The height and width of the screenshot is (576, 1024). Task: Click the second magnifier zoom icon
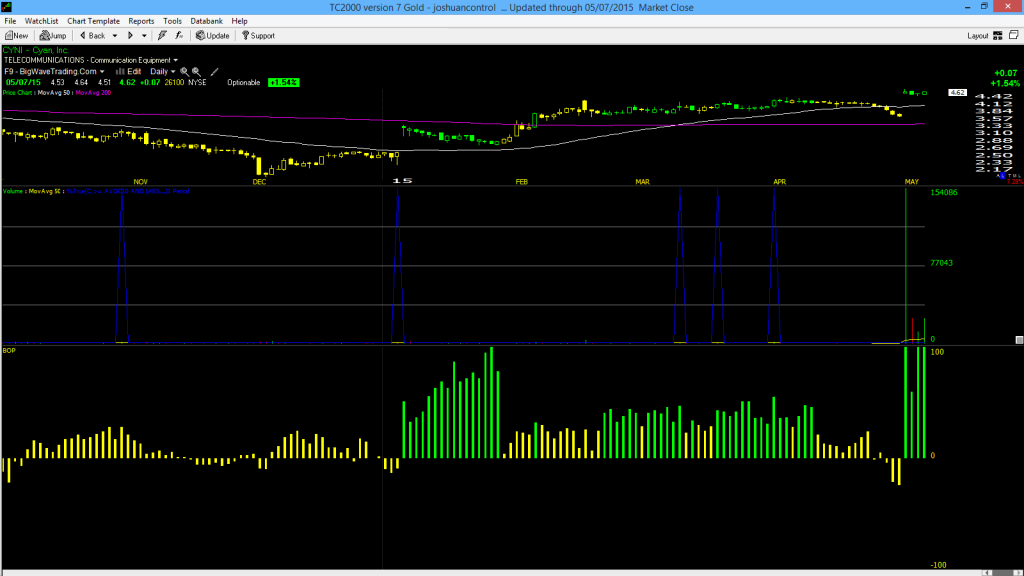(196, 72)
